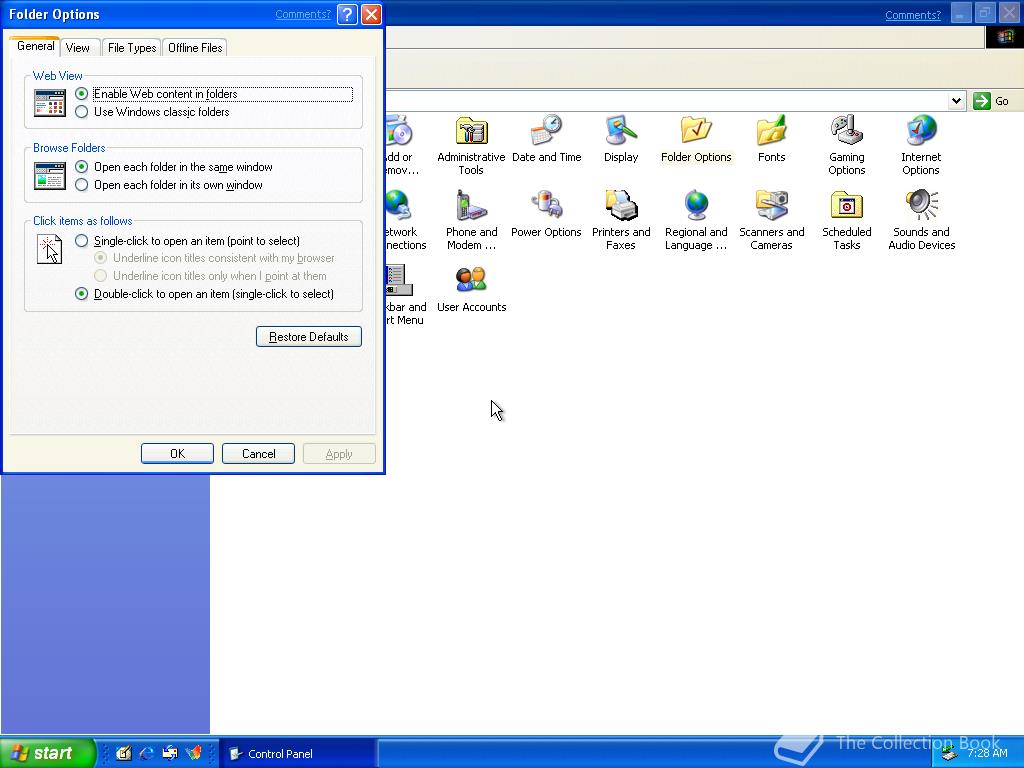Click the Control Panel taskbar button
Screen dimensions: 1024x768
pos(297,754)
